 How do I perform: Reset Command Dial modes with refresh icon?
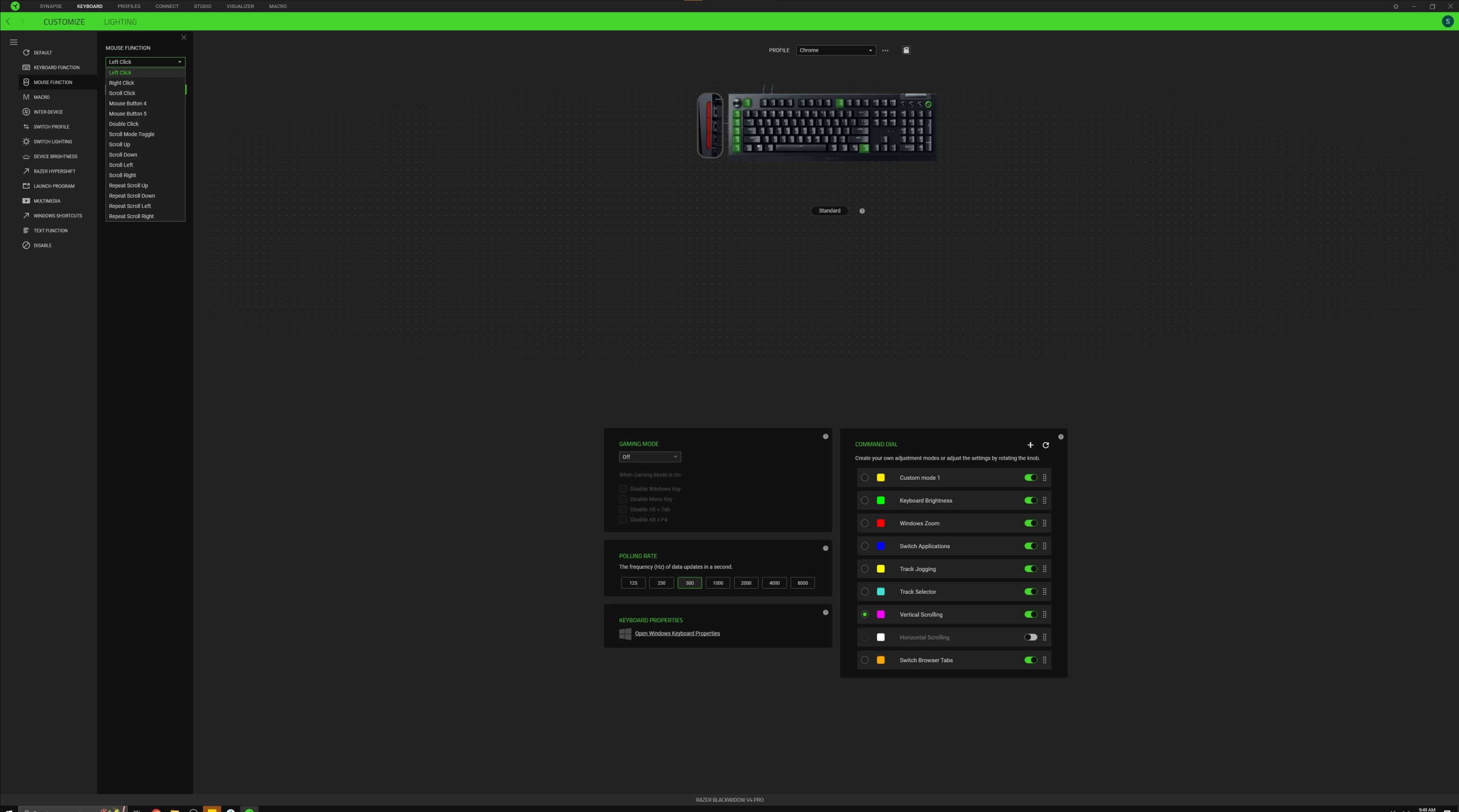click(1046, 445)
